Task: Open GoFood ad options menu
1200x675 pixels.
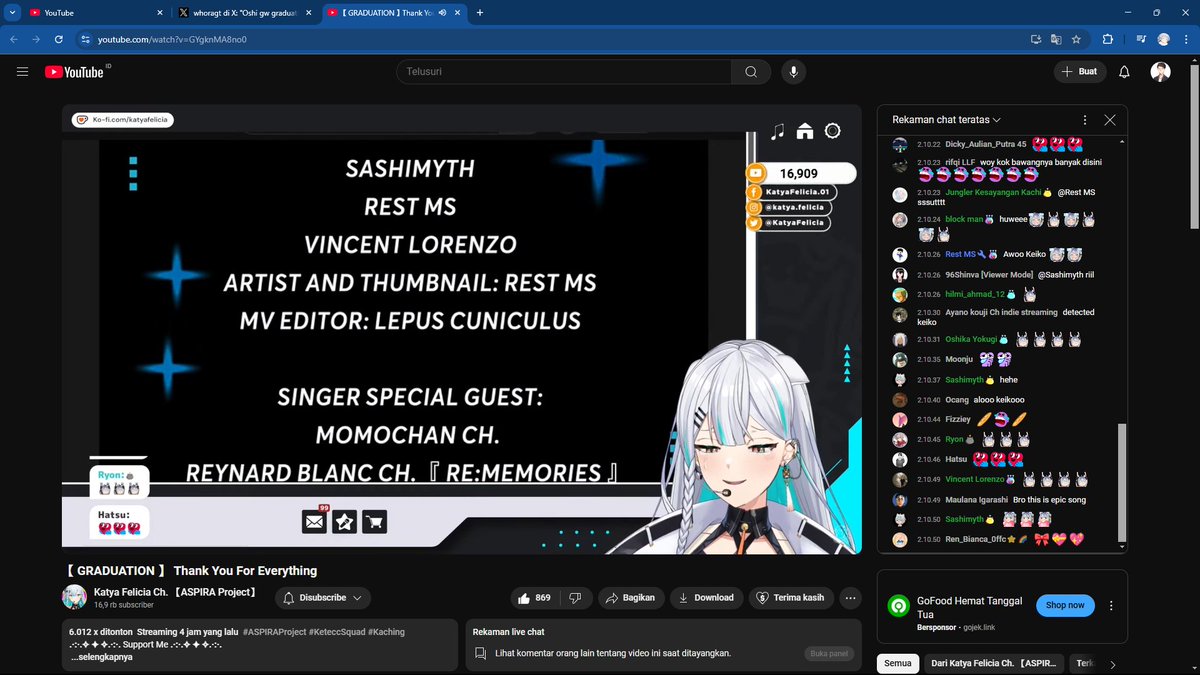Action: 1111,605
